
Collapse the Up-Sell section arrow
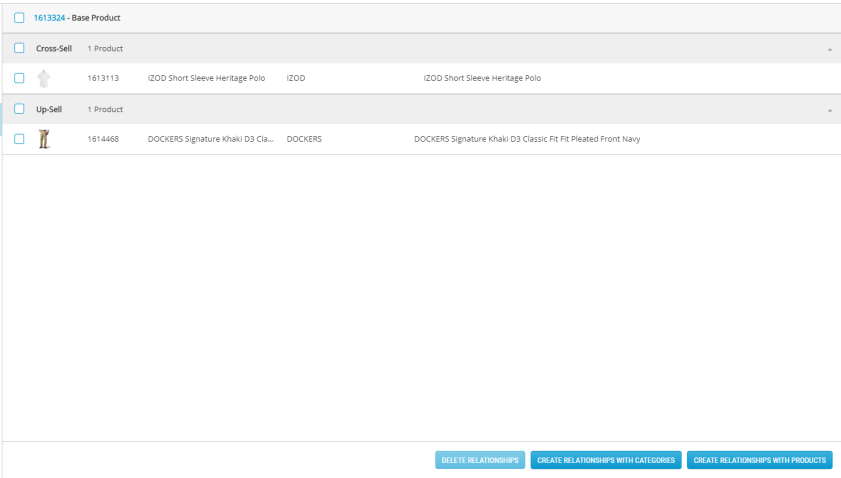click(829, 110)
